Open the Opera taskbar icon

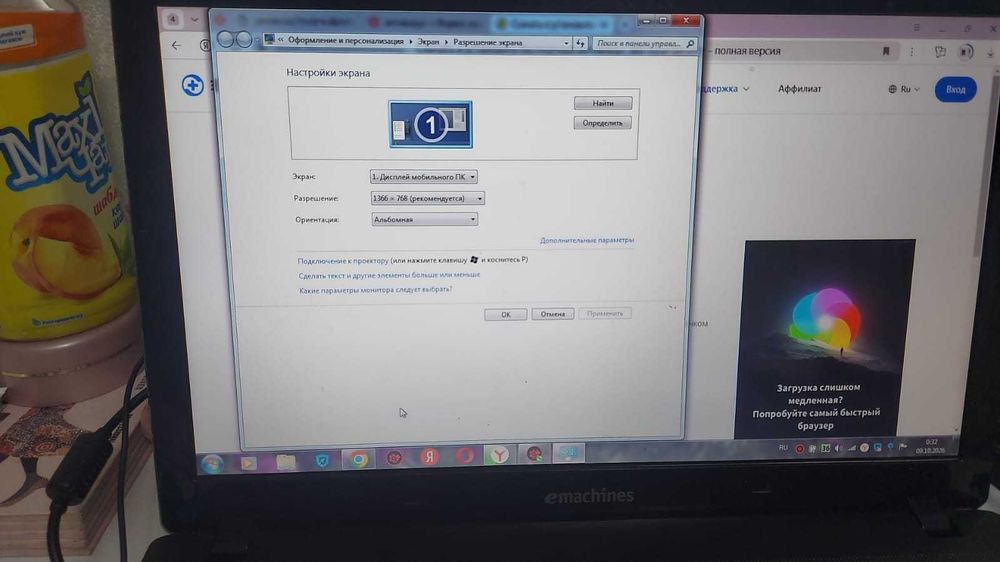coord(465,456)
